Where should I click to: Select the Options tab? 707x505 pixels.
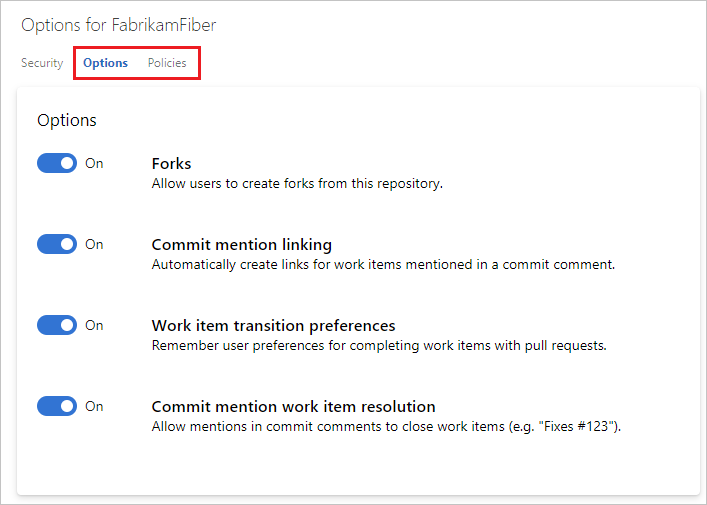click(x=106, y=63)
